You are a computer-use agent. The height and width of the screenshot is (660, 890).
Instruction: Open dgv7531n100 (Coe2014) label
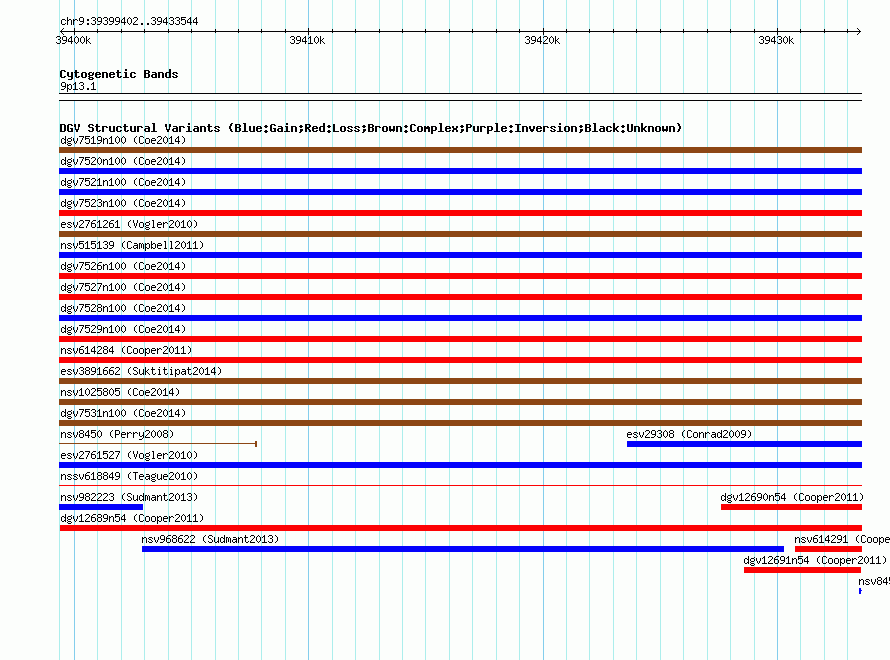coord(123,413)
